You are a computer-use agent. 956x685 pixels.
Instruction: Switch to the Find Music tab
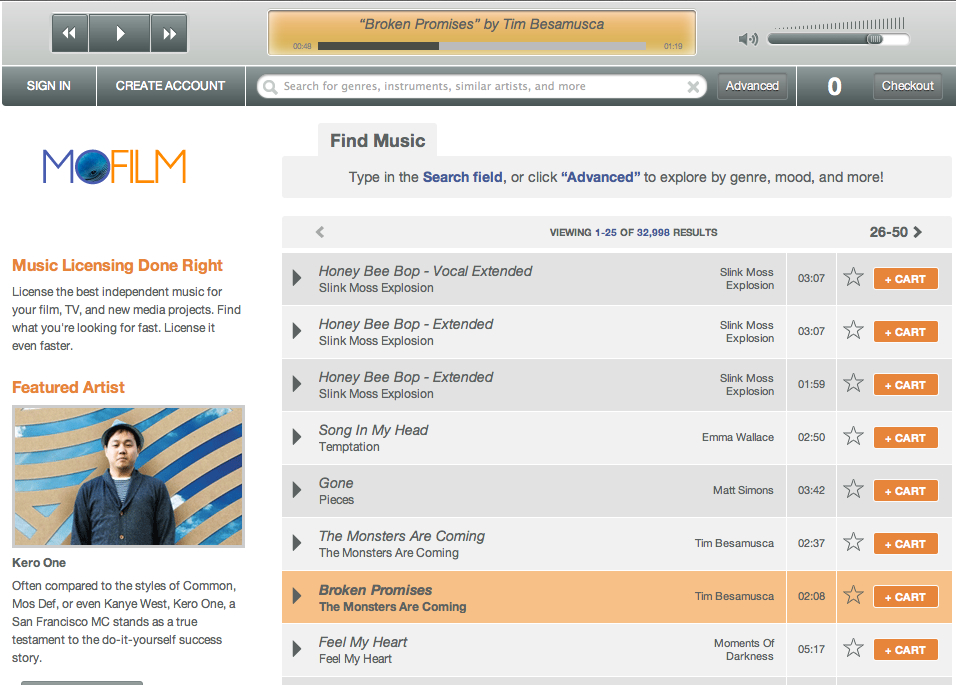[x=377, y=140]
